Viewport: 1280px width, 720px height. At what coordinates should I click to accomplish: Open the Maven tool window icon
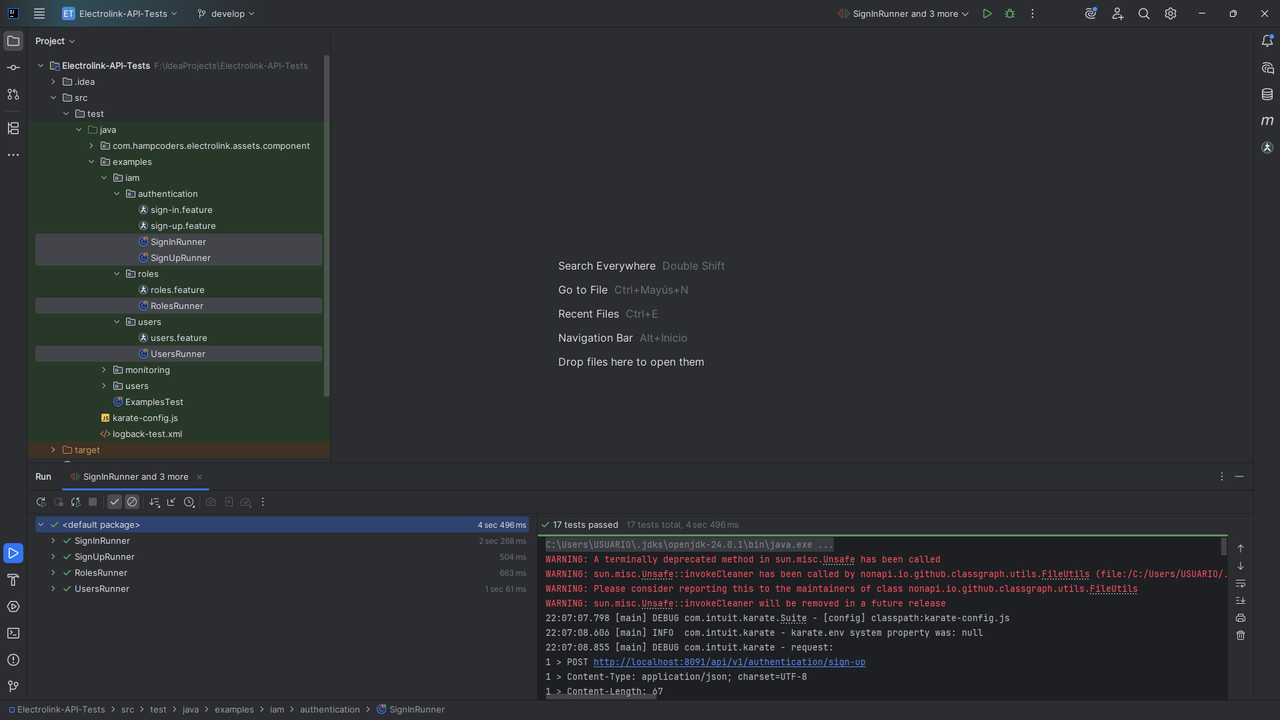(1267, 121)
